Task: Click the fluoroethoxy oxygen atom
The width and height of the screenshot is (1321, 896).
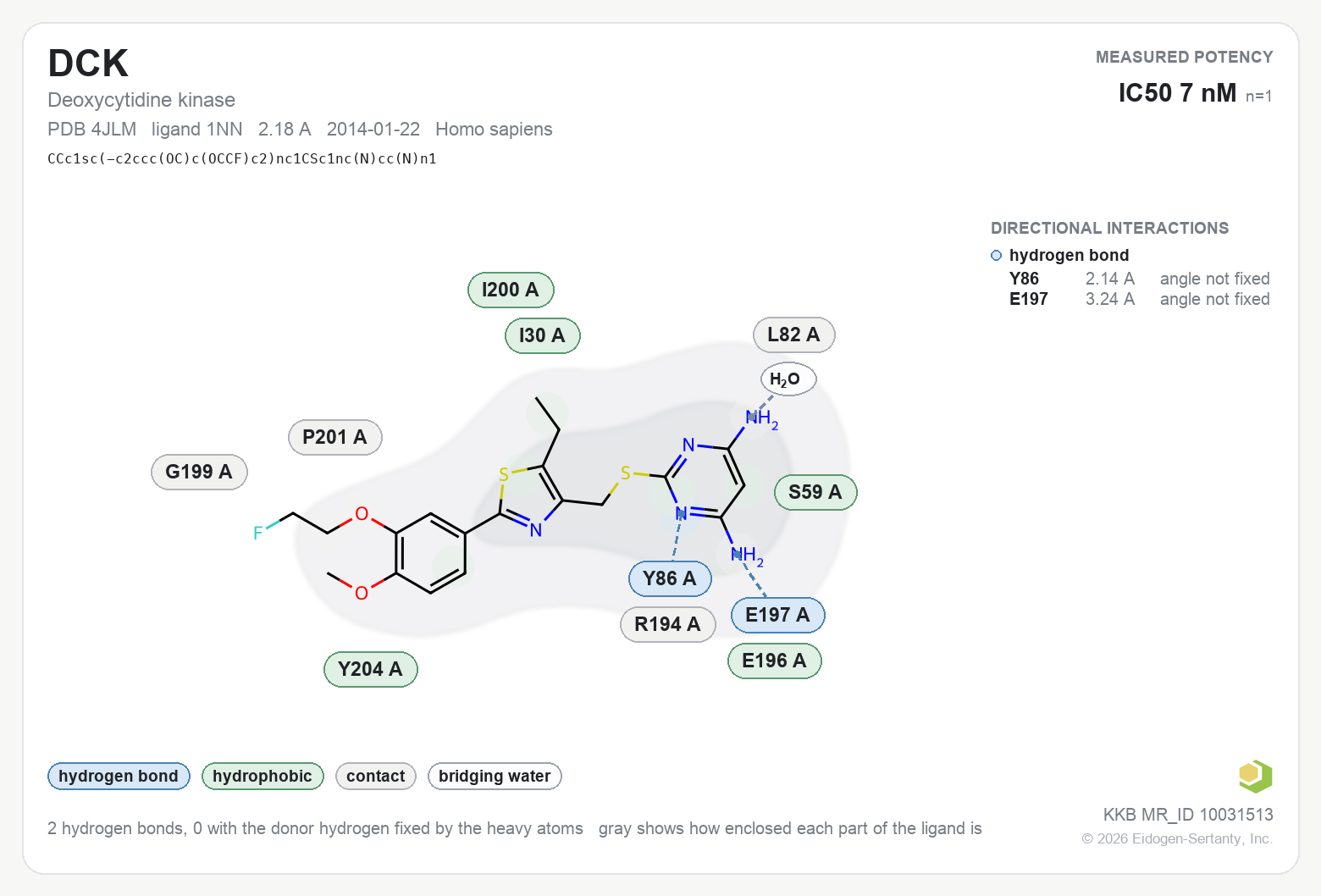Action: (362, 514)
